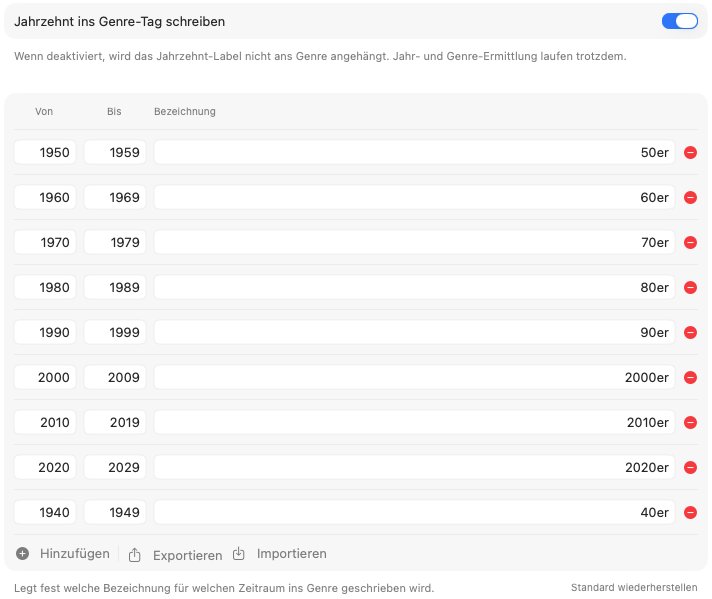This screenshot has width=712, height=599.
Task: Focus the Bezeichnung field with 2000er
Action: (x=414, y=377)
